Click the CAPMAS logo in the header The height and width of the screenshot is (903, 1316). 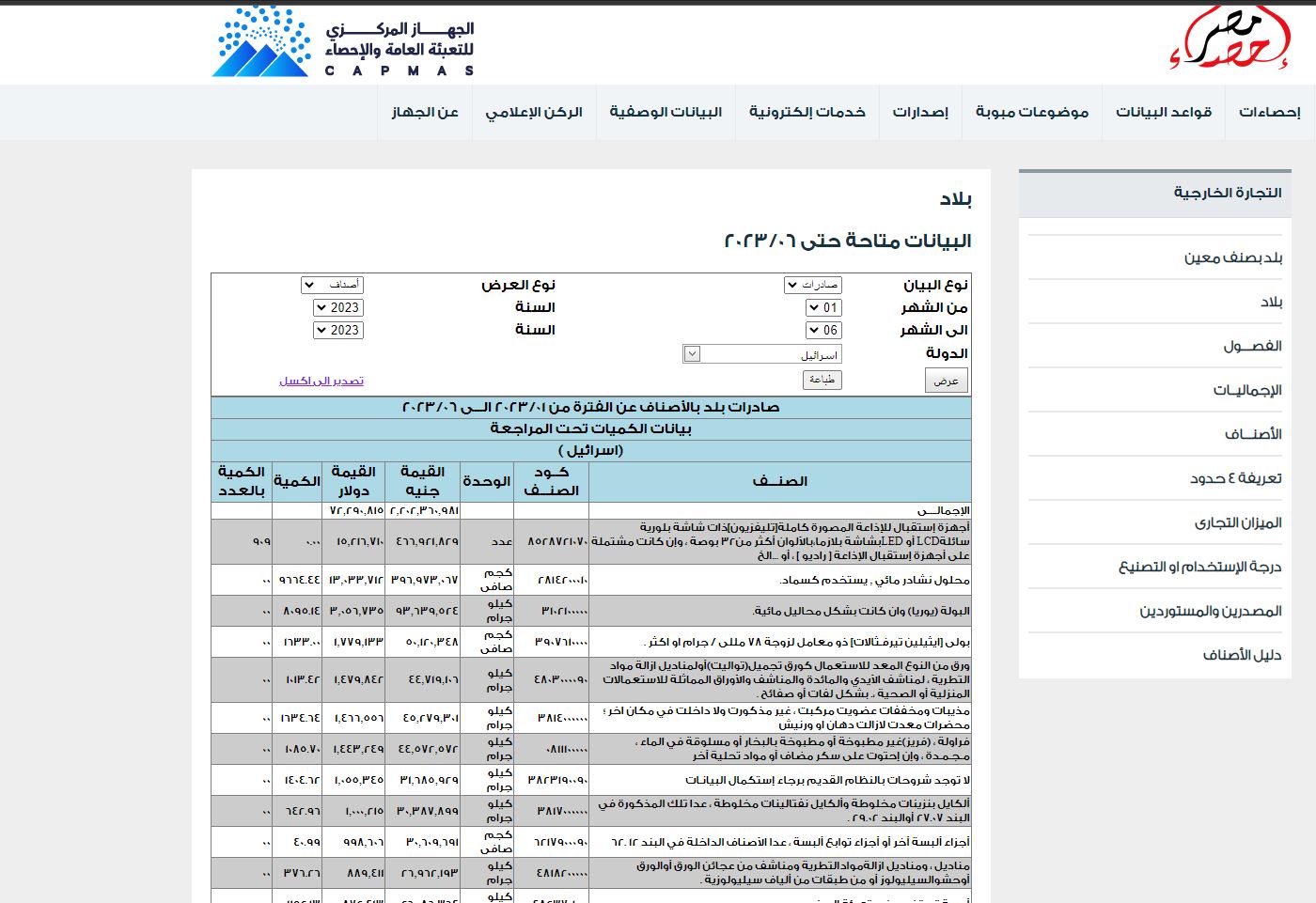[343, 42]
